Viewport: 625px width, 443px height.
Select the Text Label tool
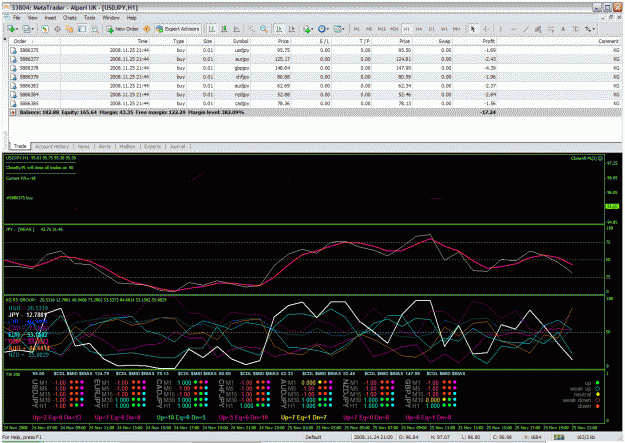tap(575, 29)
